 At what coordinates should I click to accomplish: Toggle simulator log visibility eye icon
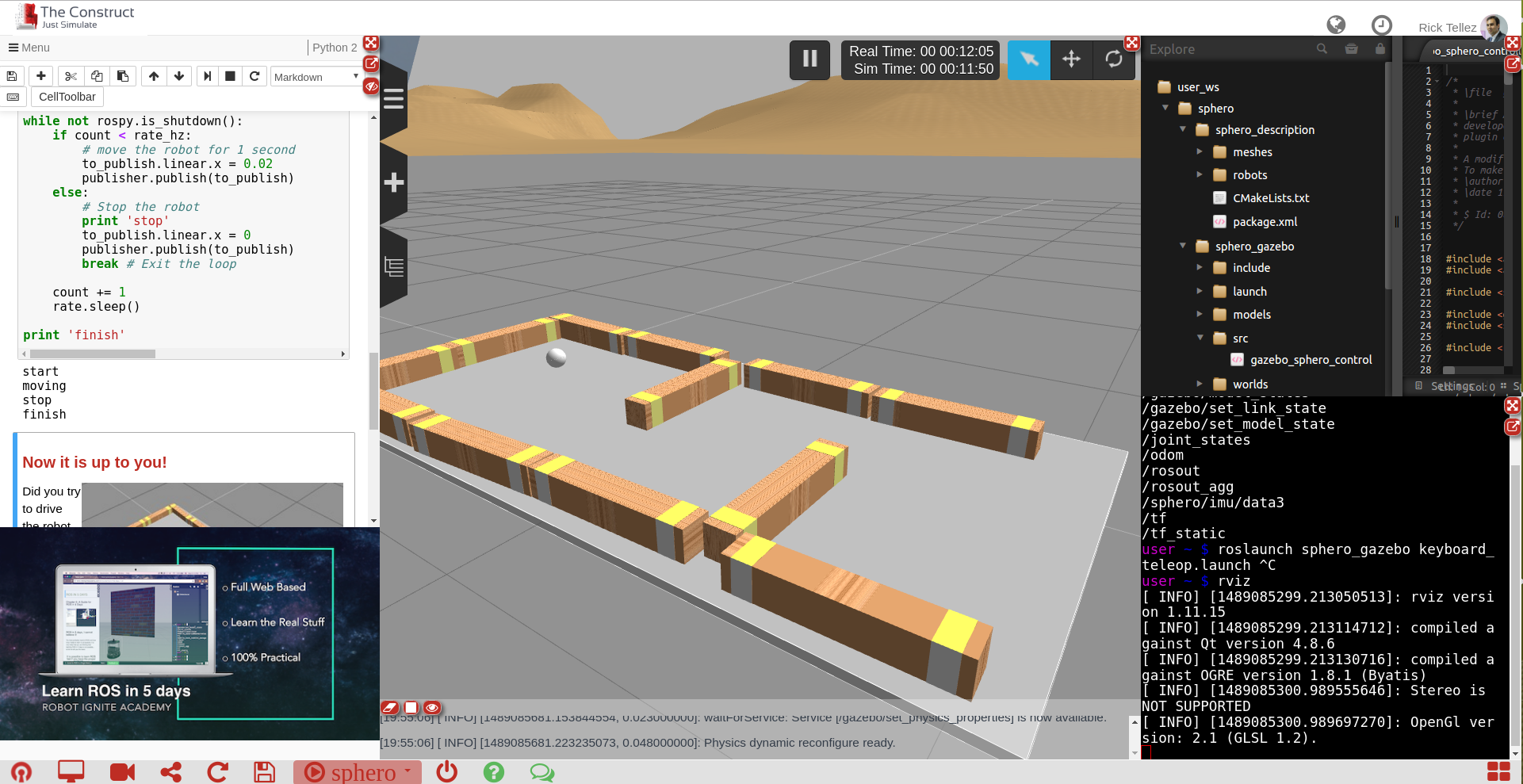(x=432, y=707)
